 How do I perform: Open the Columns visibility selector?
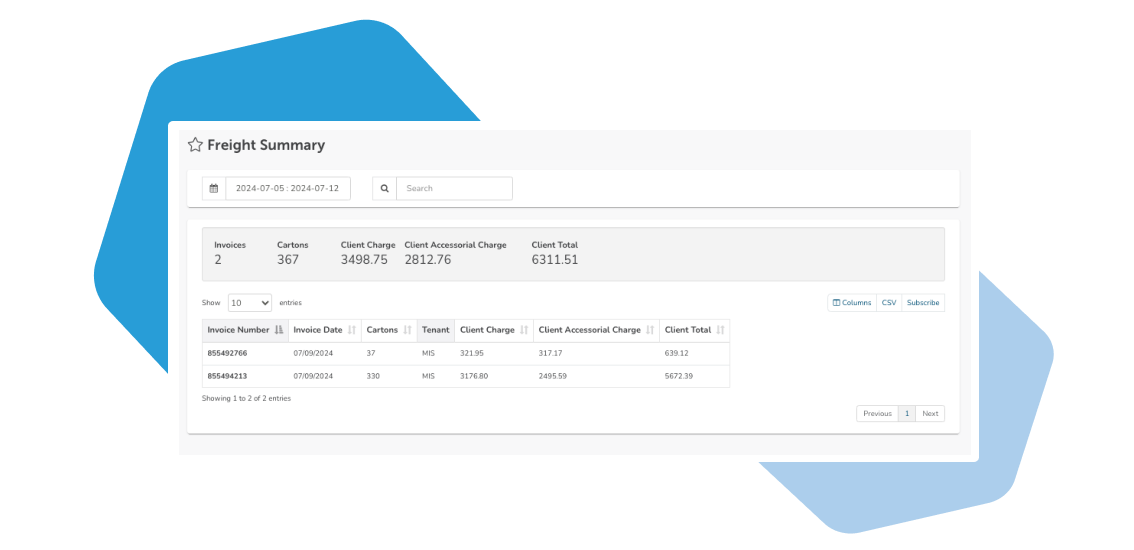point(852,302)
